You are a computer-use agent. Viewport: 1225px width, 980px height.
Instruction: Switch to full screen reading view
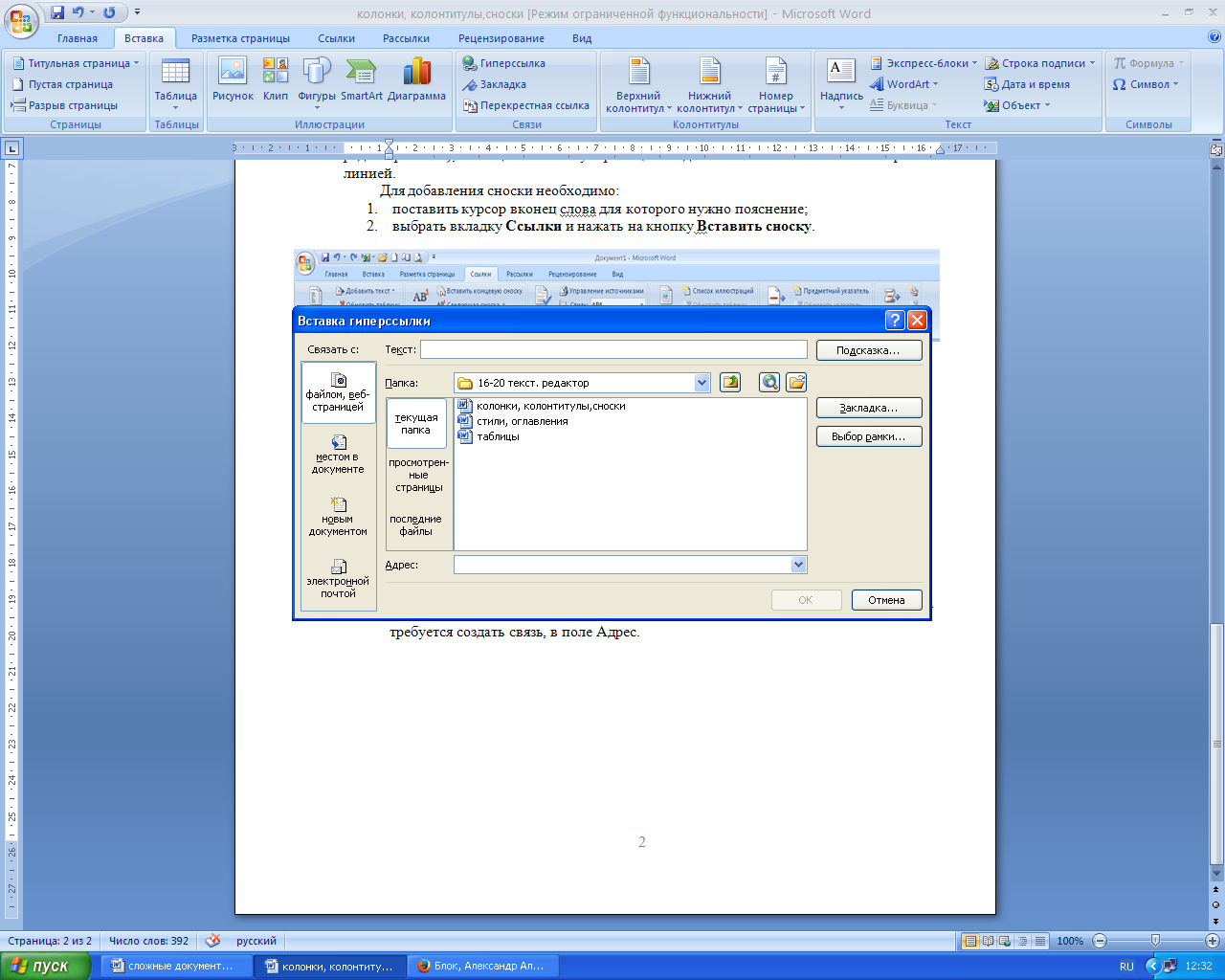[x=988, y=942]
